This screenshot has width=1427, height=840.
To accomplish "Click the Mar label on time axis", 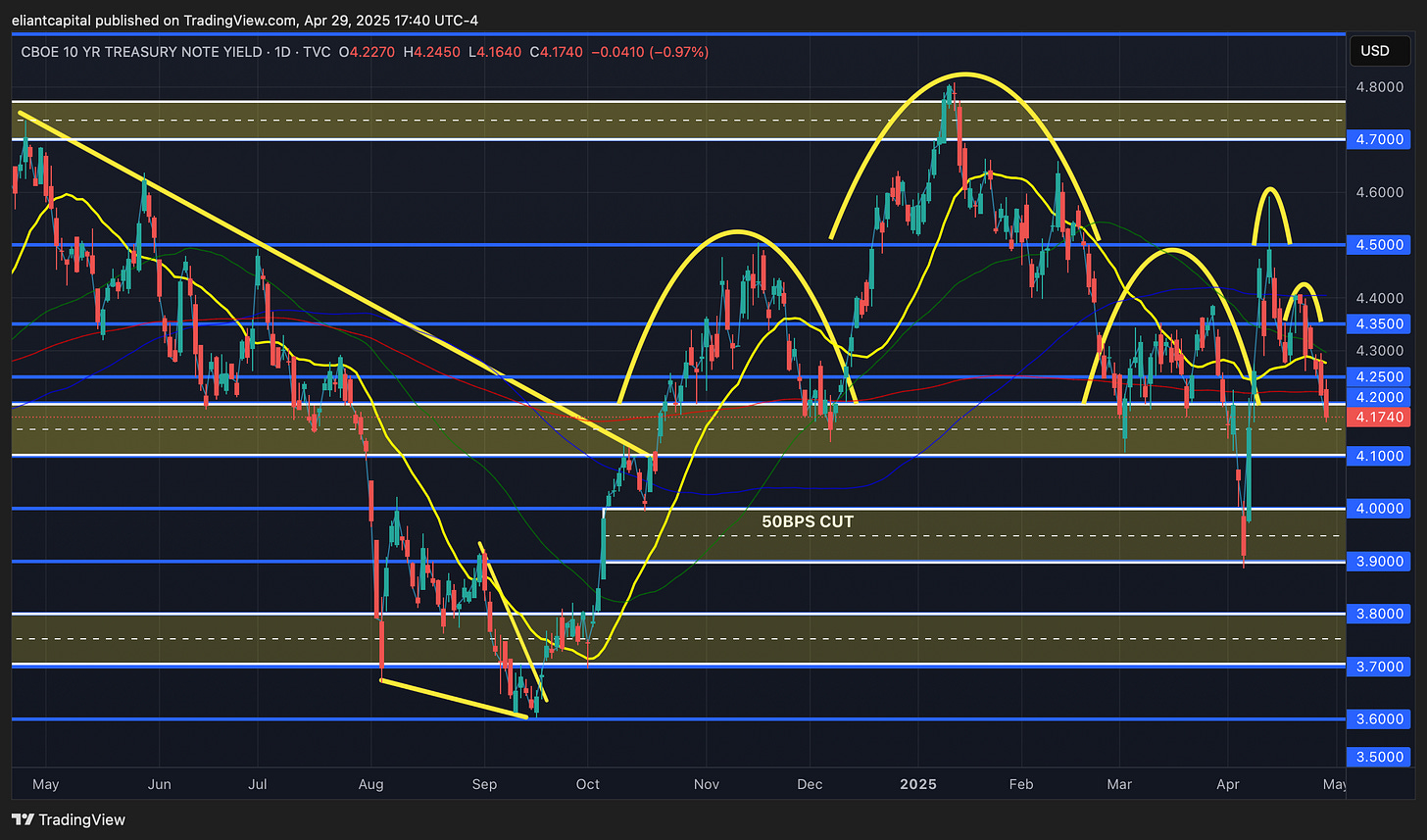I will (1119, 784).
